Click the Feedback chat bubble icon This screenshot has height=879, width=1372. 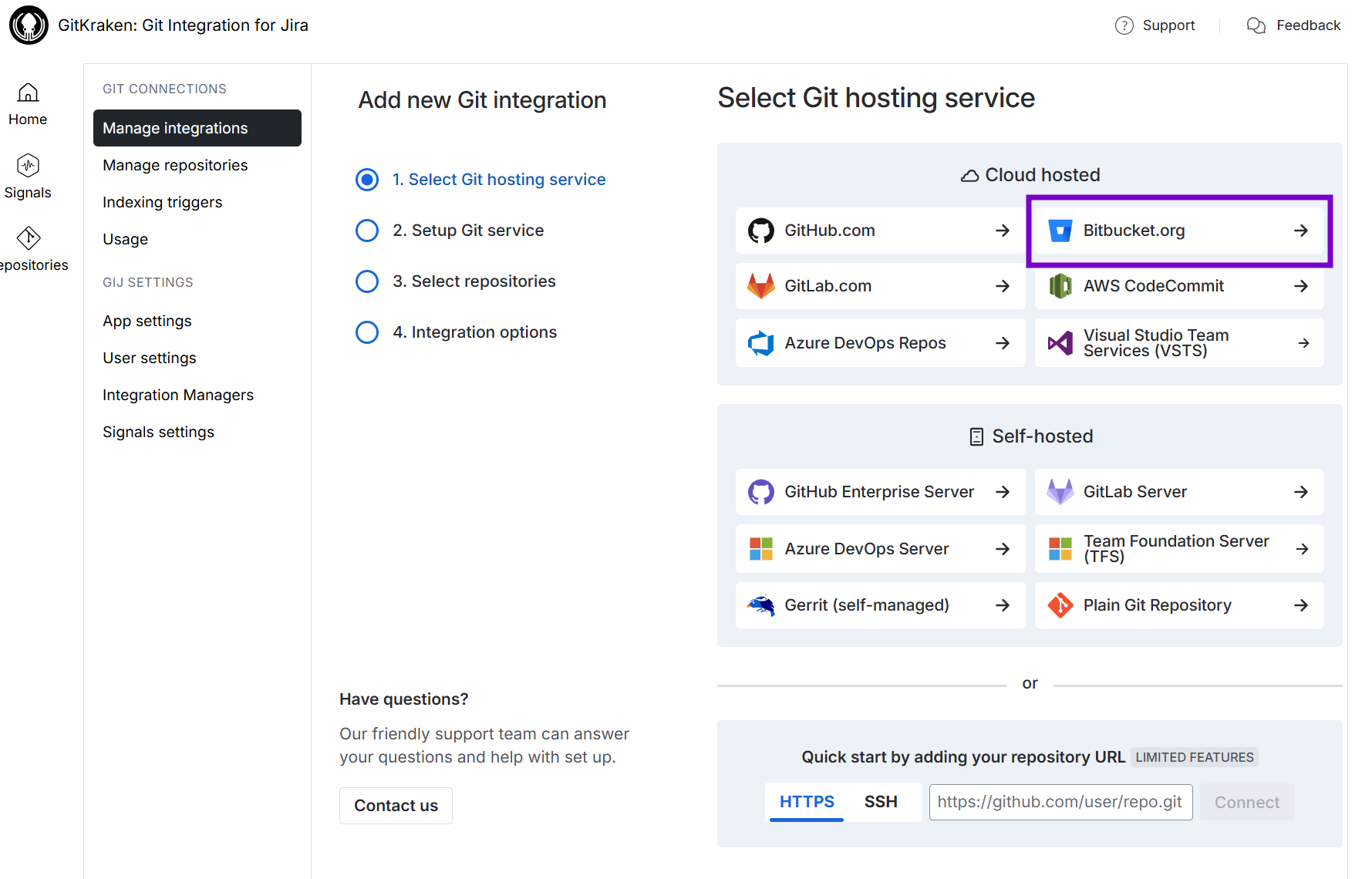tap(1256, 25)
